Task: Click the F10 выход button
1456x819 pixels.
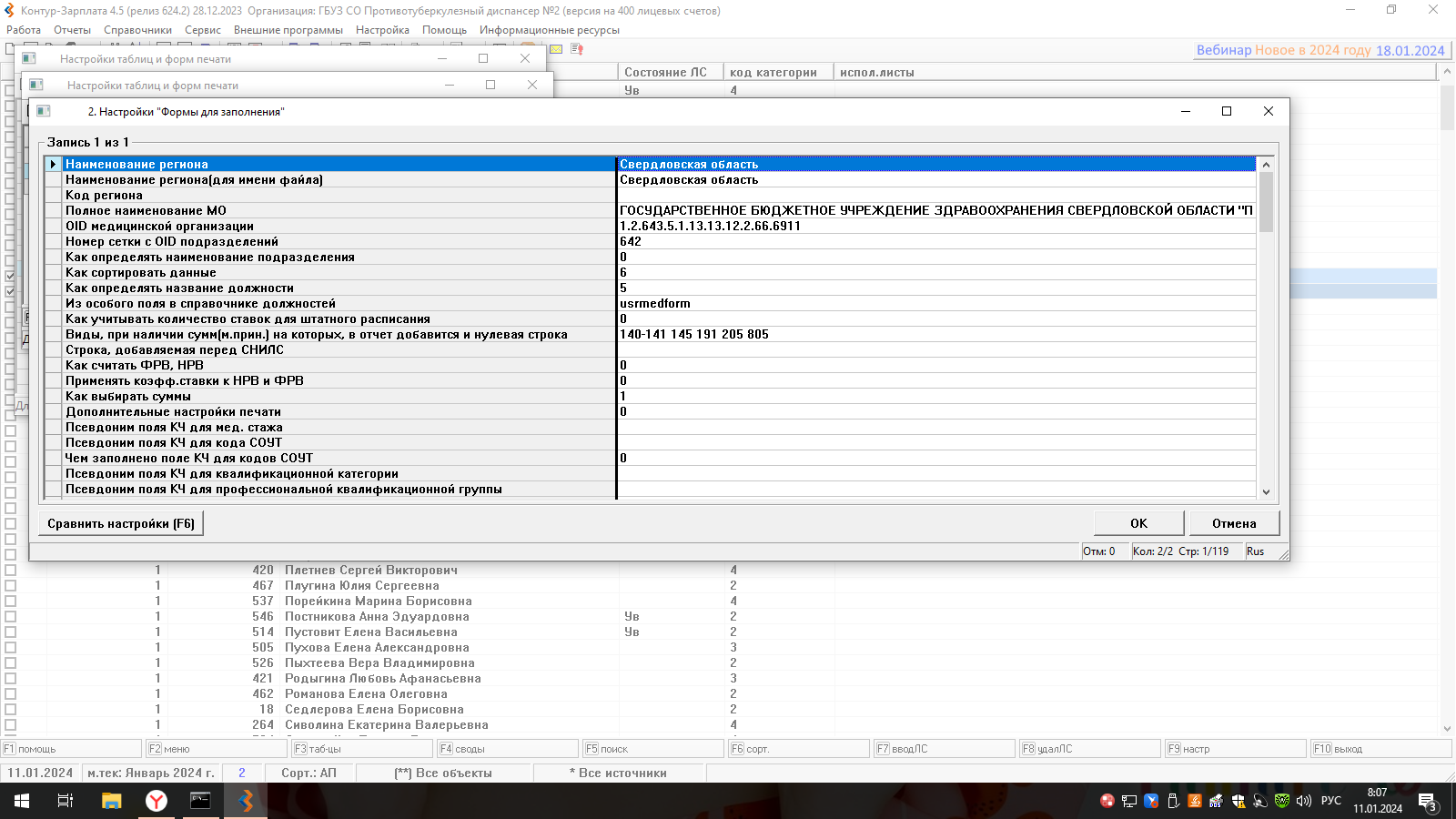Action: coord(1381,749)
